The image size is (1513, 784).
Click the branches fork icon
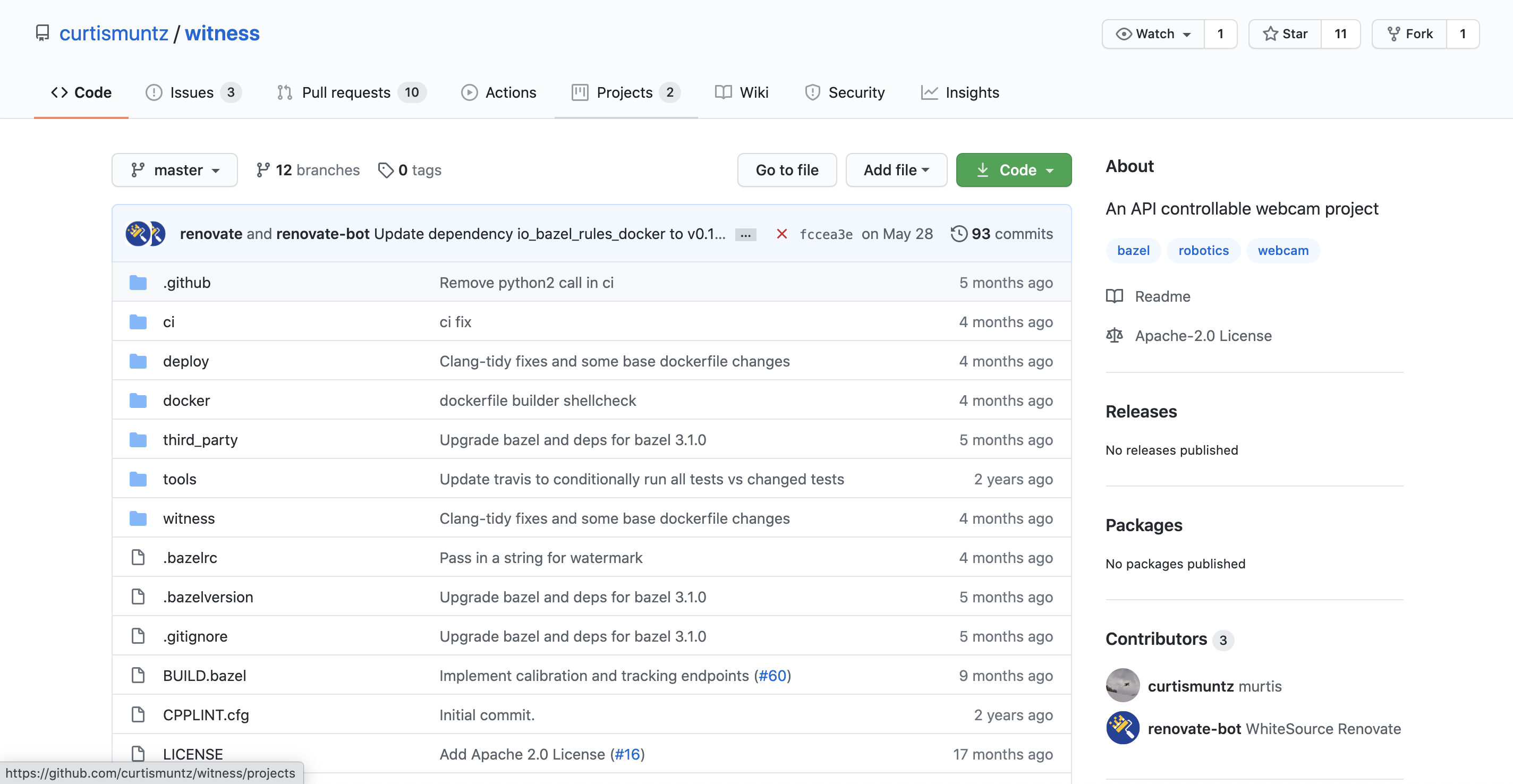(x=262, y=171)
